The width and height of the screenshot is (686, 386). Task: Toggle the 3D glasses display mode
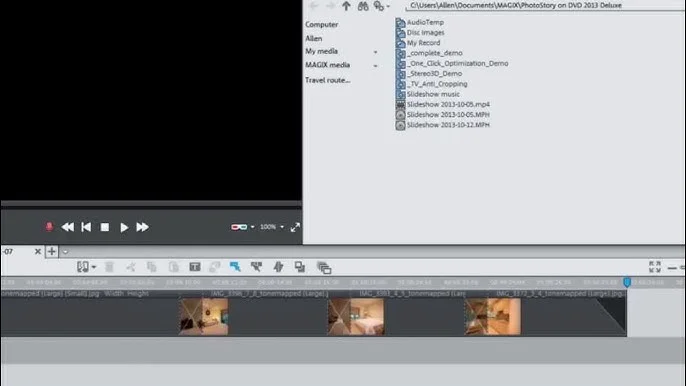239,227
